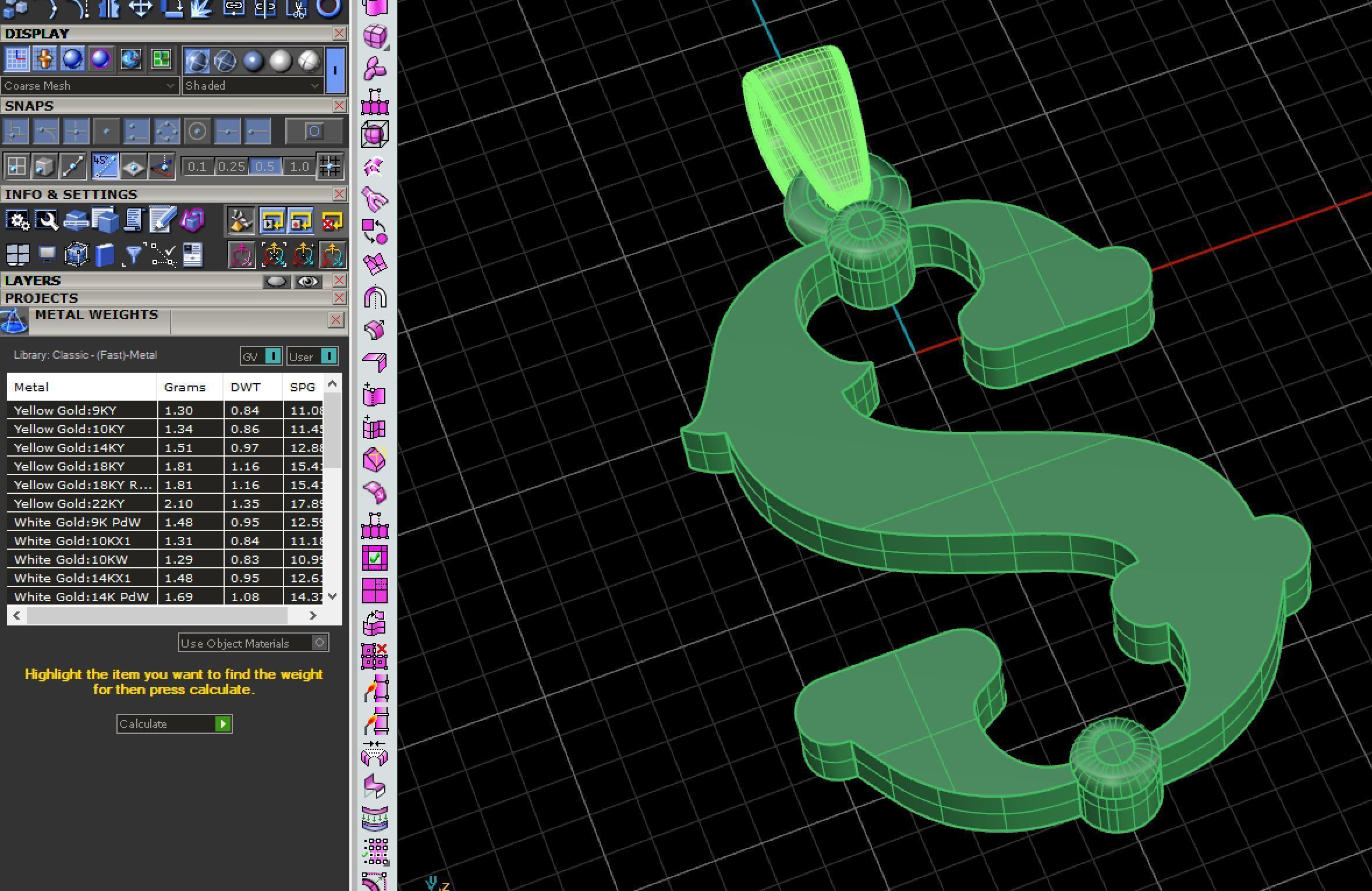Toggle Use Object Materials option
Screen dimensions: 1372x891
tap(253, 643)
